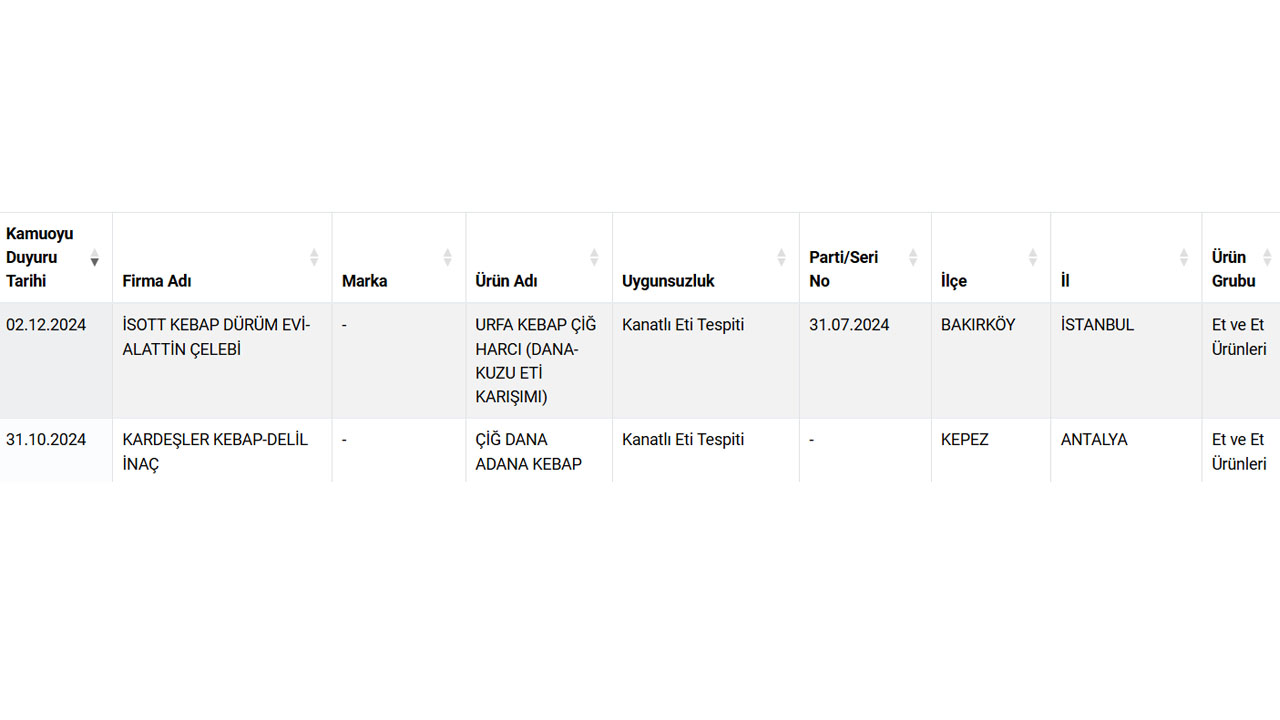Viewport: 1280px width, 720px height.
Task: Click sort arrows in Ürün Adı column
Action: tap(594, 258)
